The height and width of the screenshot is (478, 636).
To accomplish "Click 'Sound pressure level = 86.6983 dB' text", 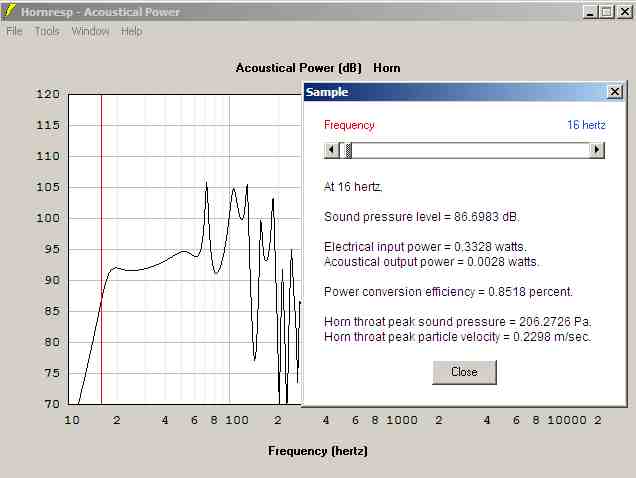I will click(421, 217).
